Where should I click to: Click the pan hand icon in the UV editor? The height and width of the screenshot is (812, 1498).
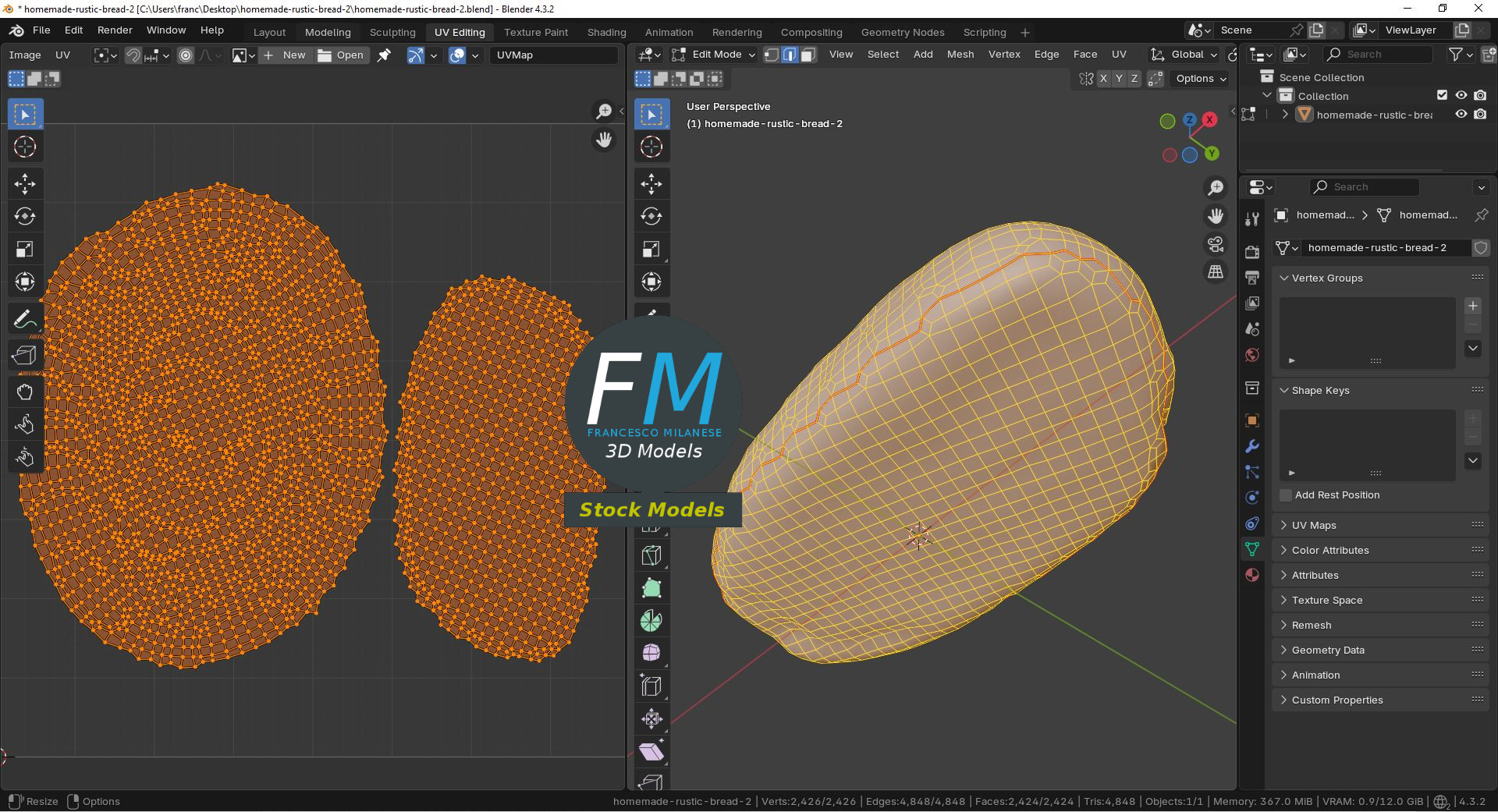click(x=604, y=140)
